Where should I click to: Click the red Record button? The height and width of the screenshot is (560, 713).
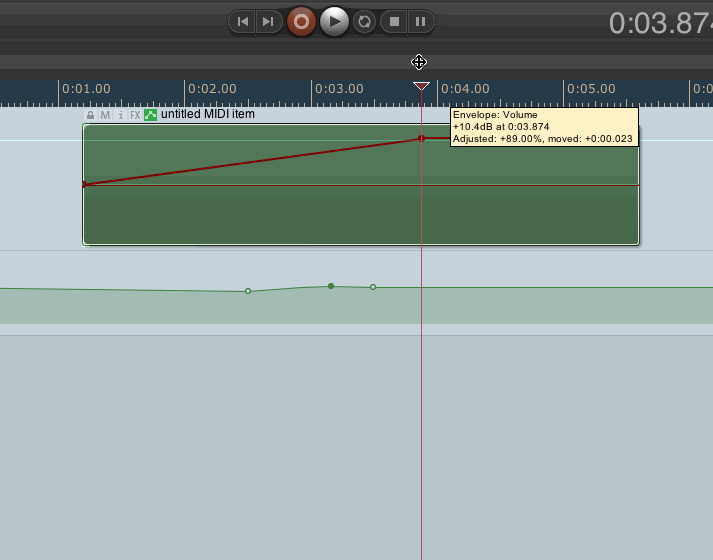[x=301, y=21]
